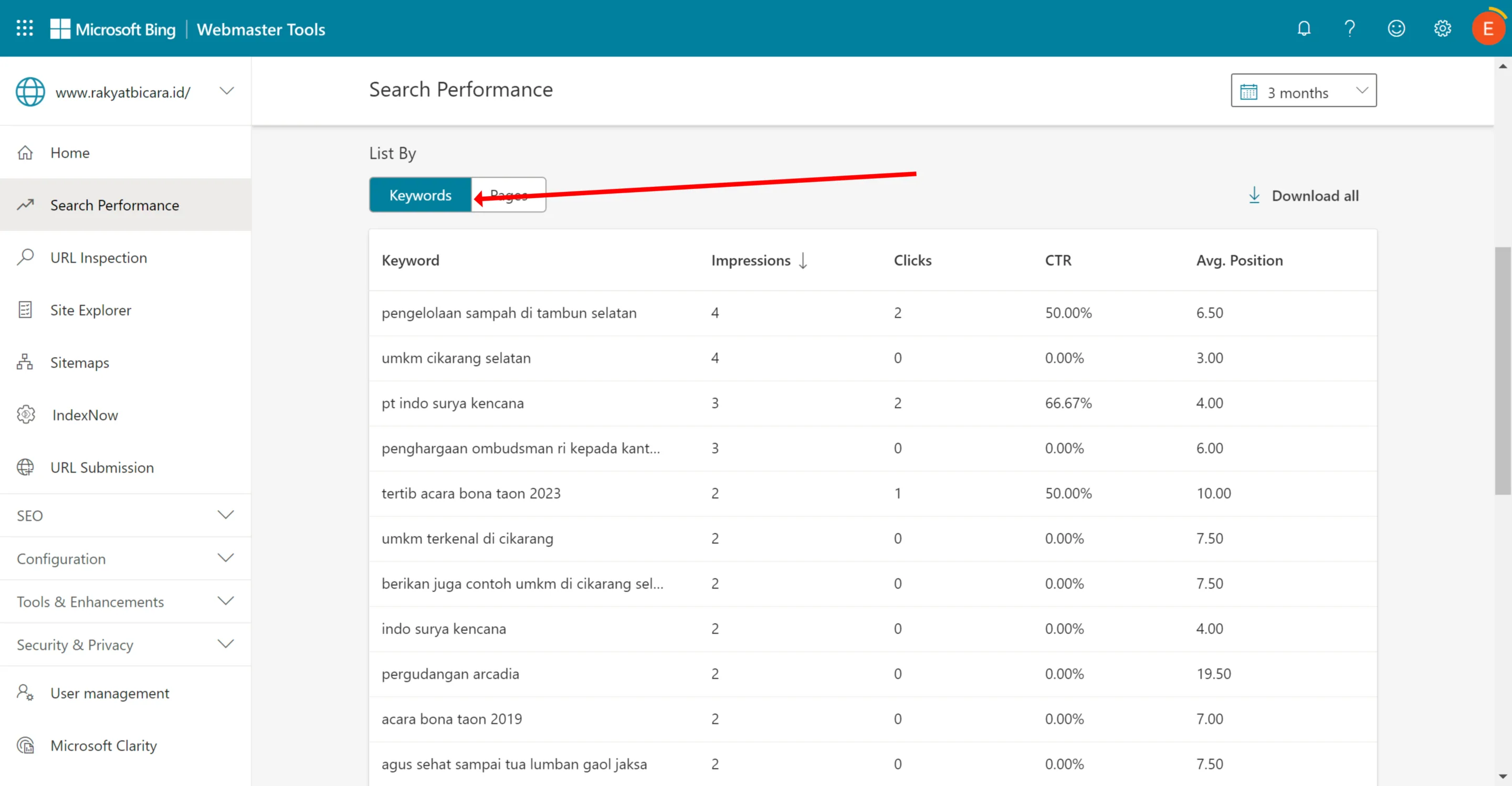Viewport: 1512px width, 786px height.
Task: Click the URL Submission globe icon
Action: click(x=25, y=467)
